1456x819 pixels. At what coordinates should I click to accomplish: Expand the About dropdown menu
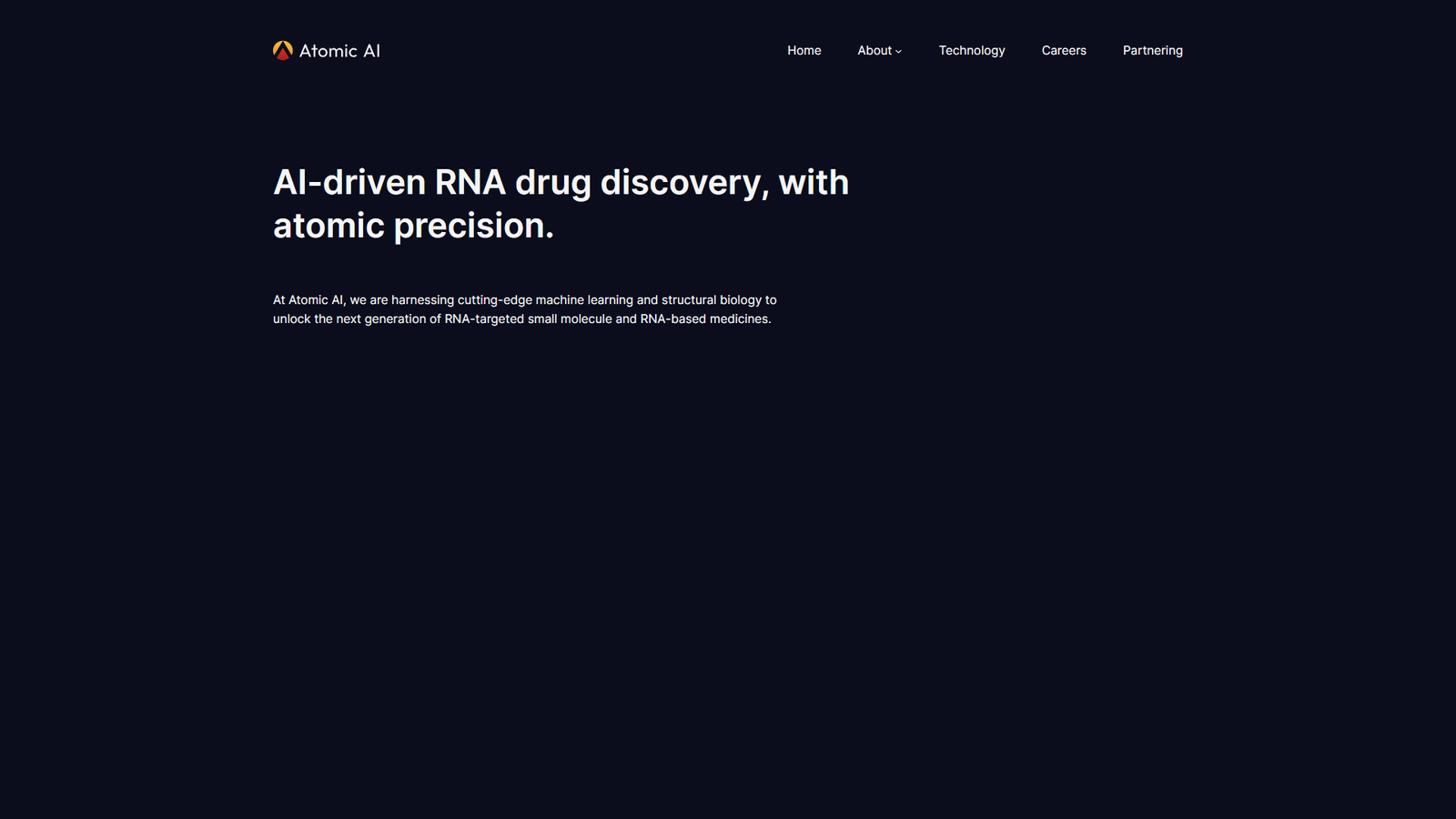tap(879, 50)
